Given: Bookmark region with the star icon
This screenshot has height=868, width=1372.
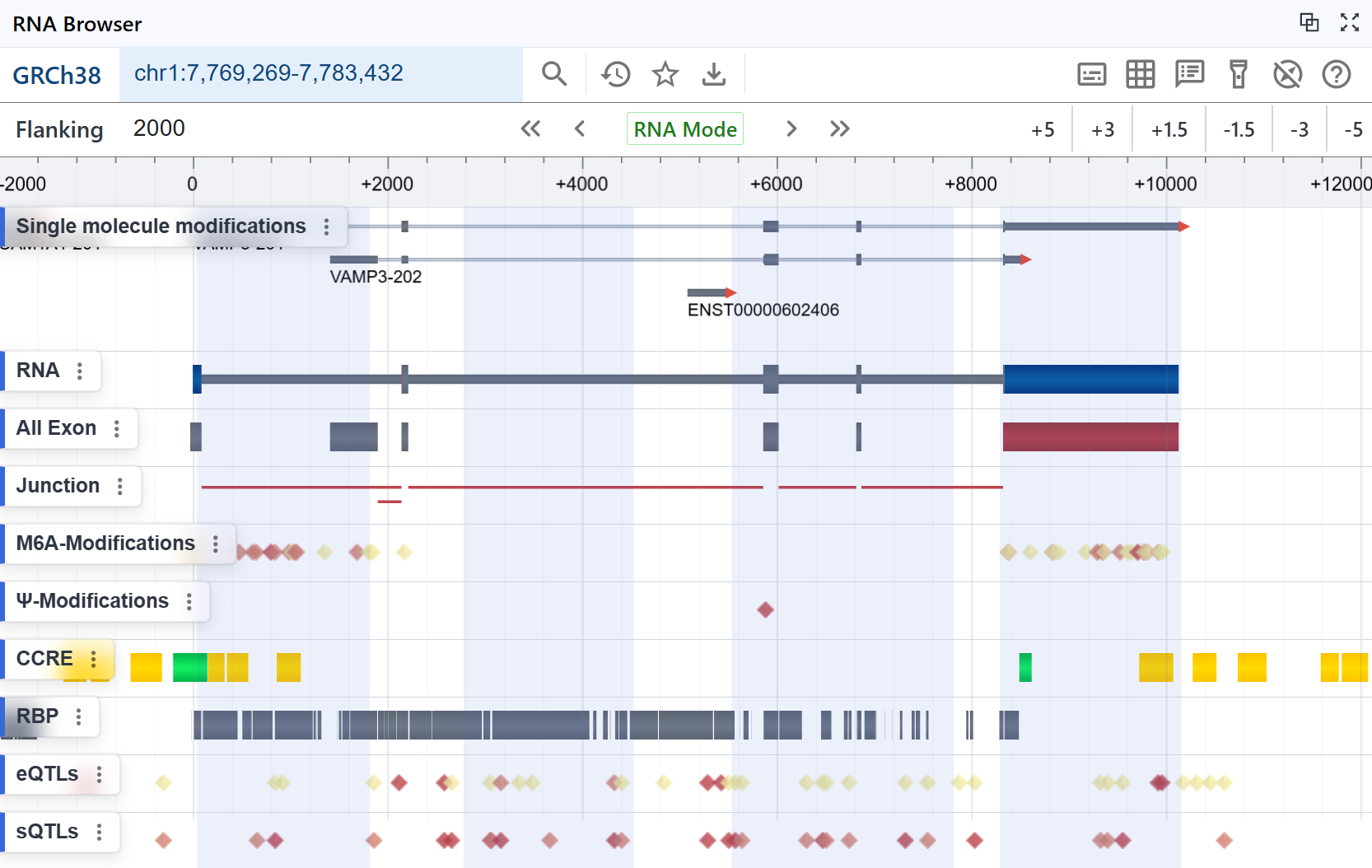Looking at the screenshot, I should pyautogui.click(x=665, y=74).
